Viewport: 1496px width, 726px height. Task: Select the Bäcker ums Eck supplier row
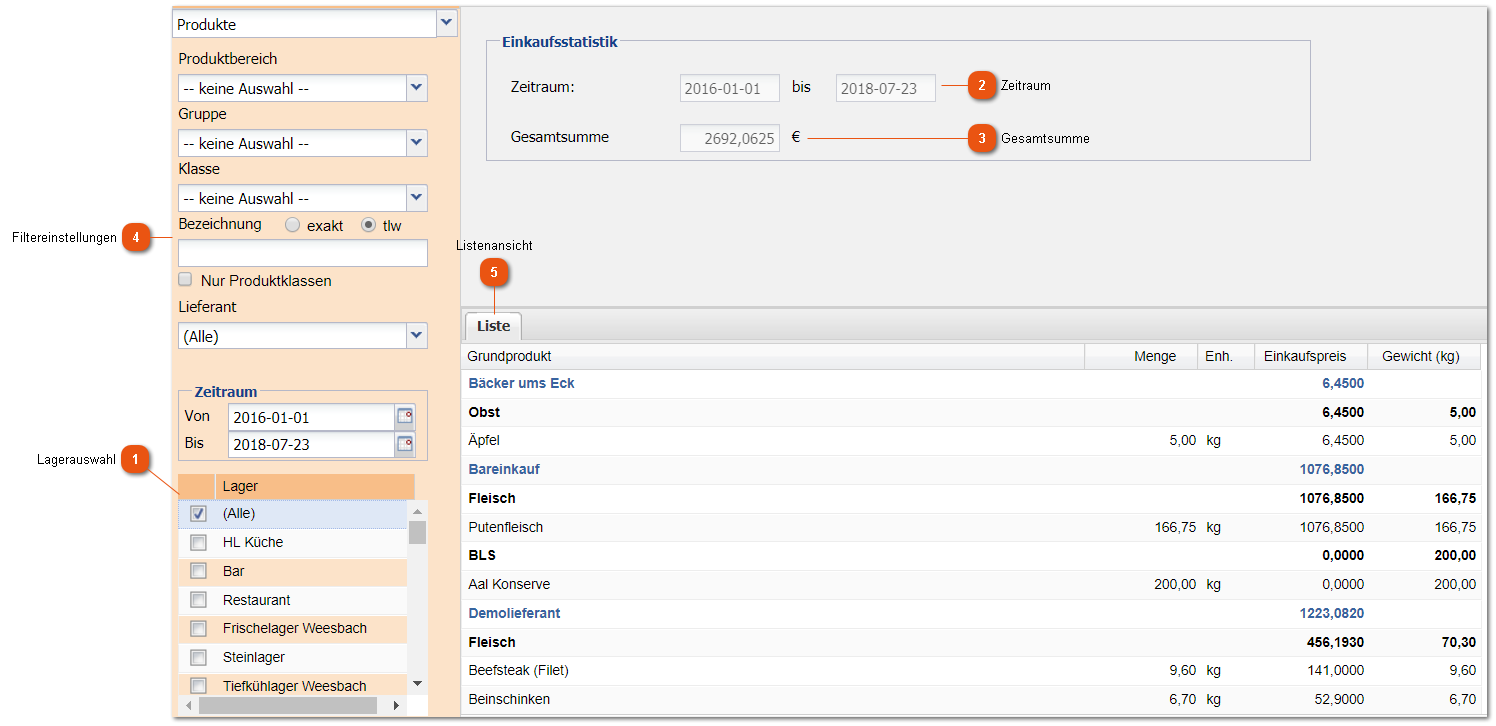(971, 384)
